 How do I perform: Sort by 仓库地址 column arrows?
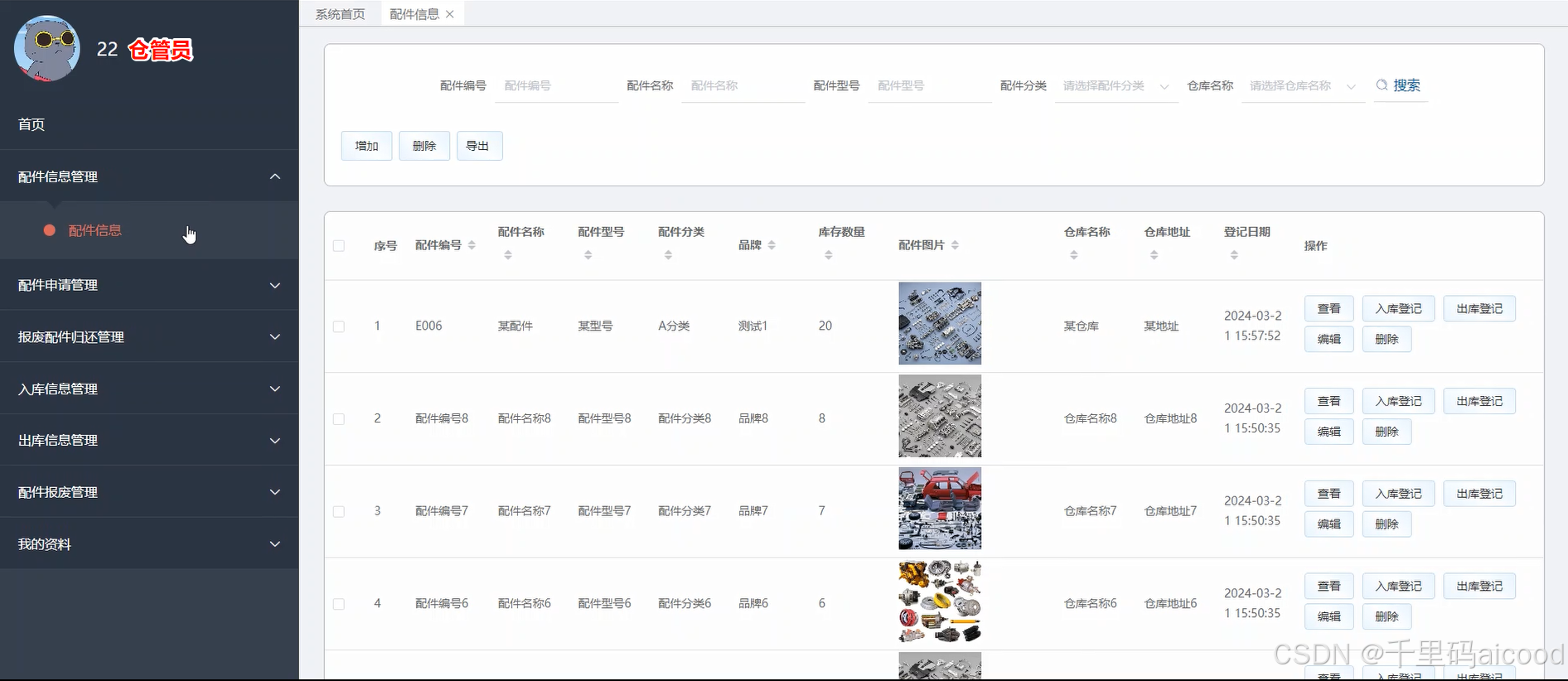click(x=1154, y=255)
